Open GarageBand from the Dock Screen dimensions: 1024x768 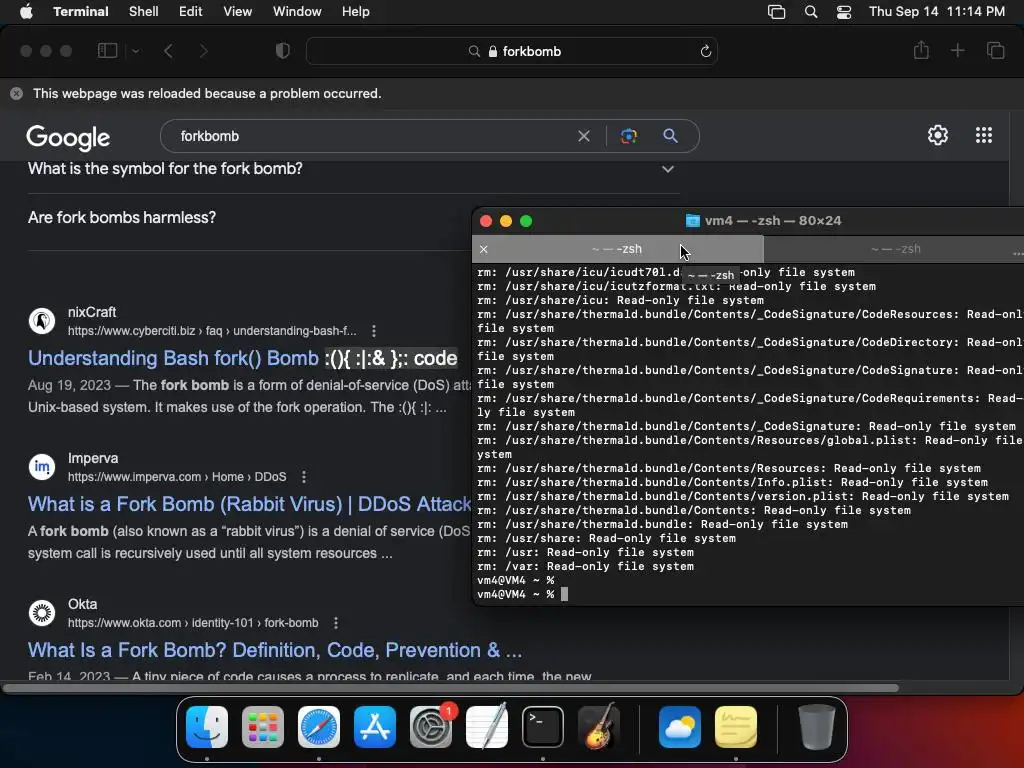click(x=599, y=727)
